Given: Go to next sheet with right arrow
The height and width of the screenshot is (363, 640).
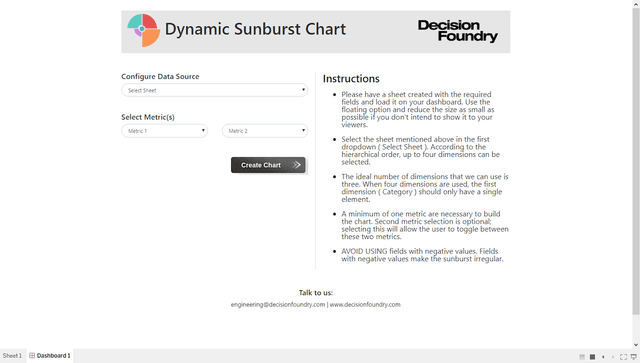Looking at the screenshot, I should point(613,357).
